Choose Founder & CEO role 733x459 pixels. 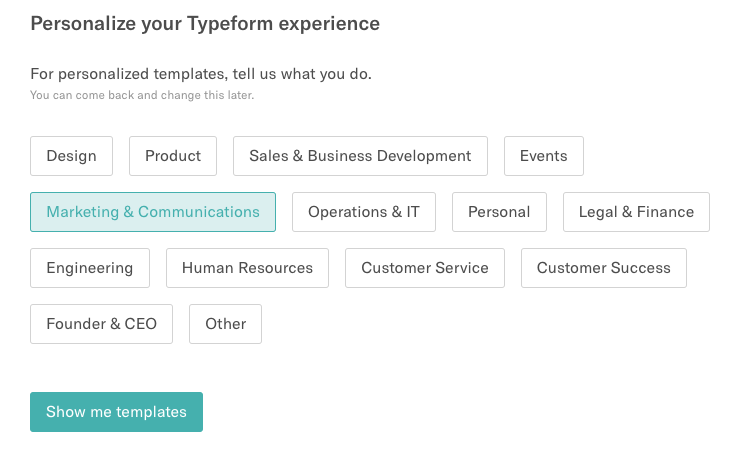tap(101, 324)
